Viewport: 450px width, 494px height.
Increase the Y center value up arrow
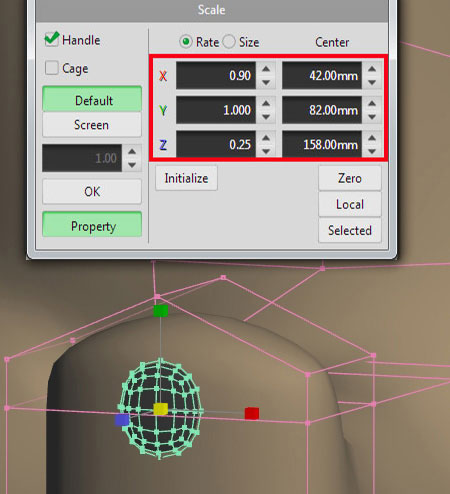372,104
